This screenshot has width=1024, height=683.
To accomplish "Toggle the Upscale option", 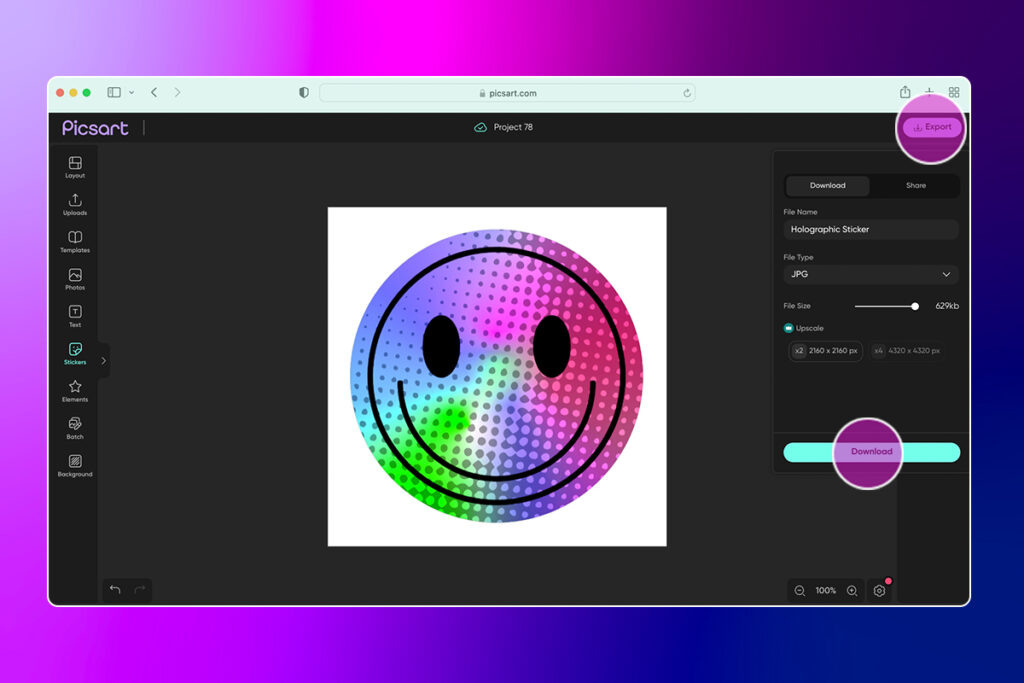I will coord(791,328).
